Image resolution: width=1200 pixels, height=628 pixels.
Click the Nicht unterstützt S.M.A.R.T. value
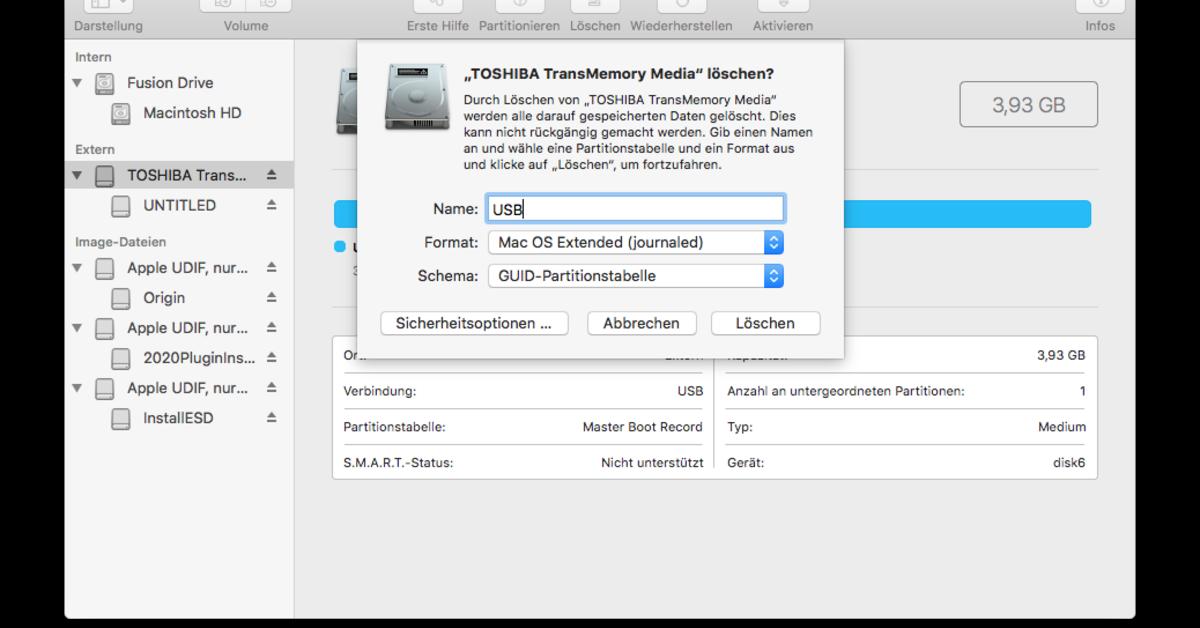click(x=652, y=463)
